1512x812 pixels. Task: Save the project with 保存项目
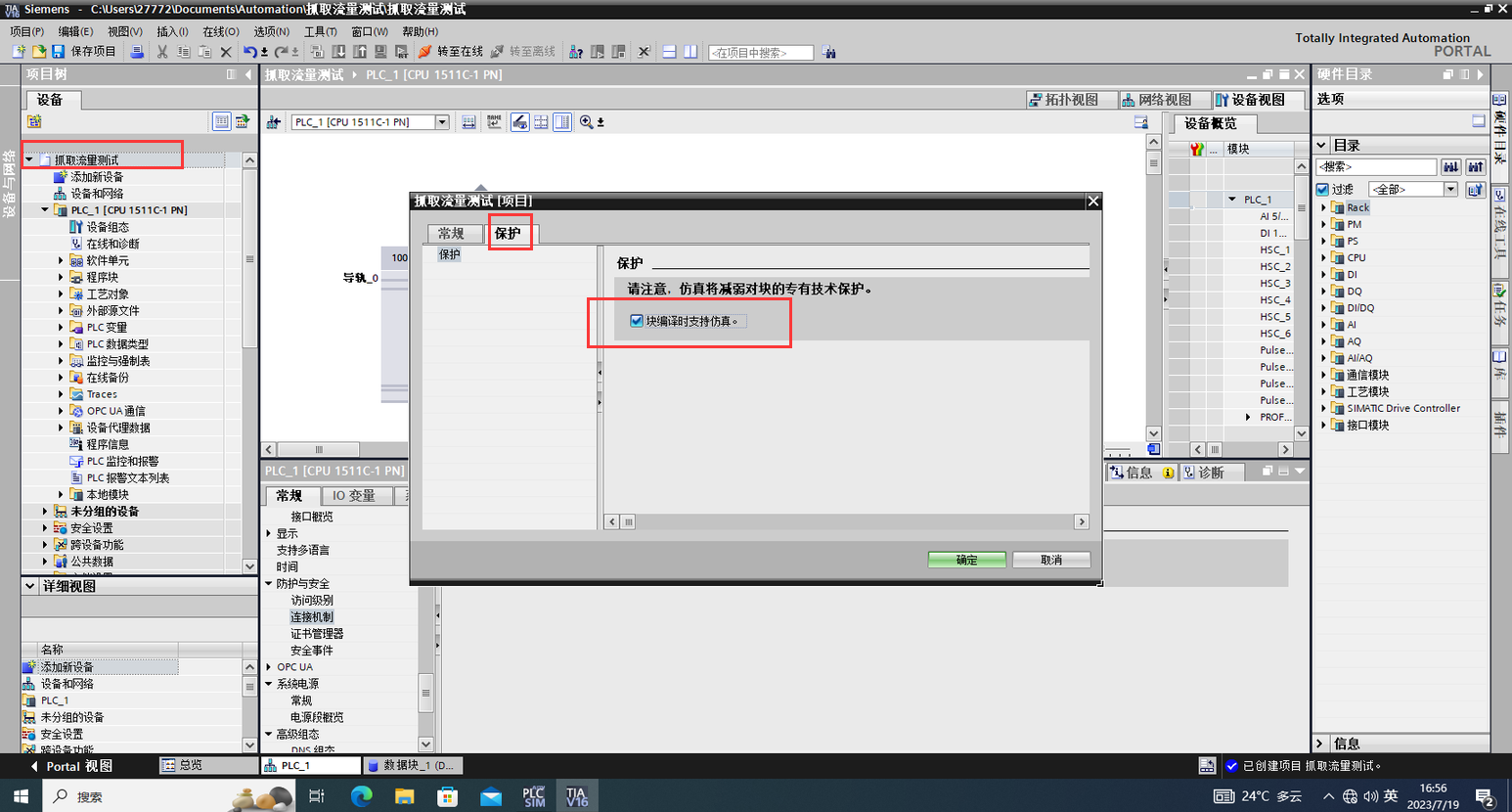(x=84, y=51)
